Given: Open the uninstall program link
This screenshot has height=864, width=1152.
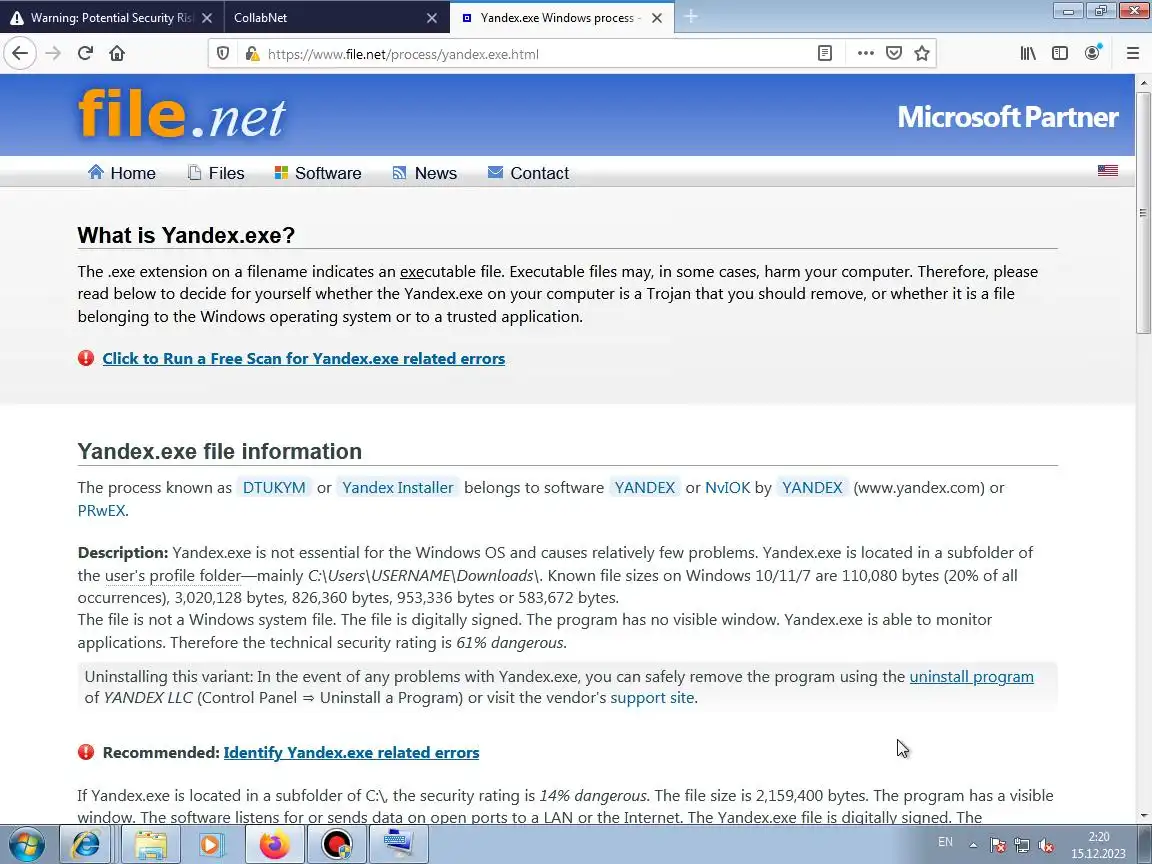Looking at the screenshot, I should [971, 677].
